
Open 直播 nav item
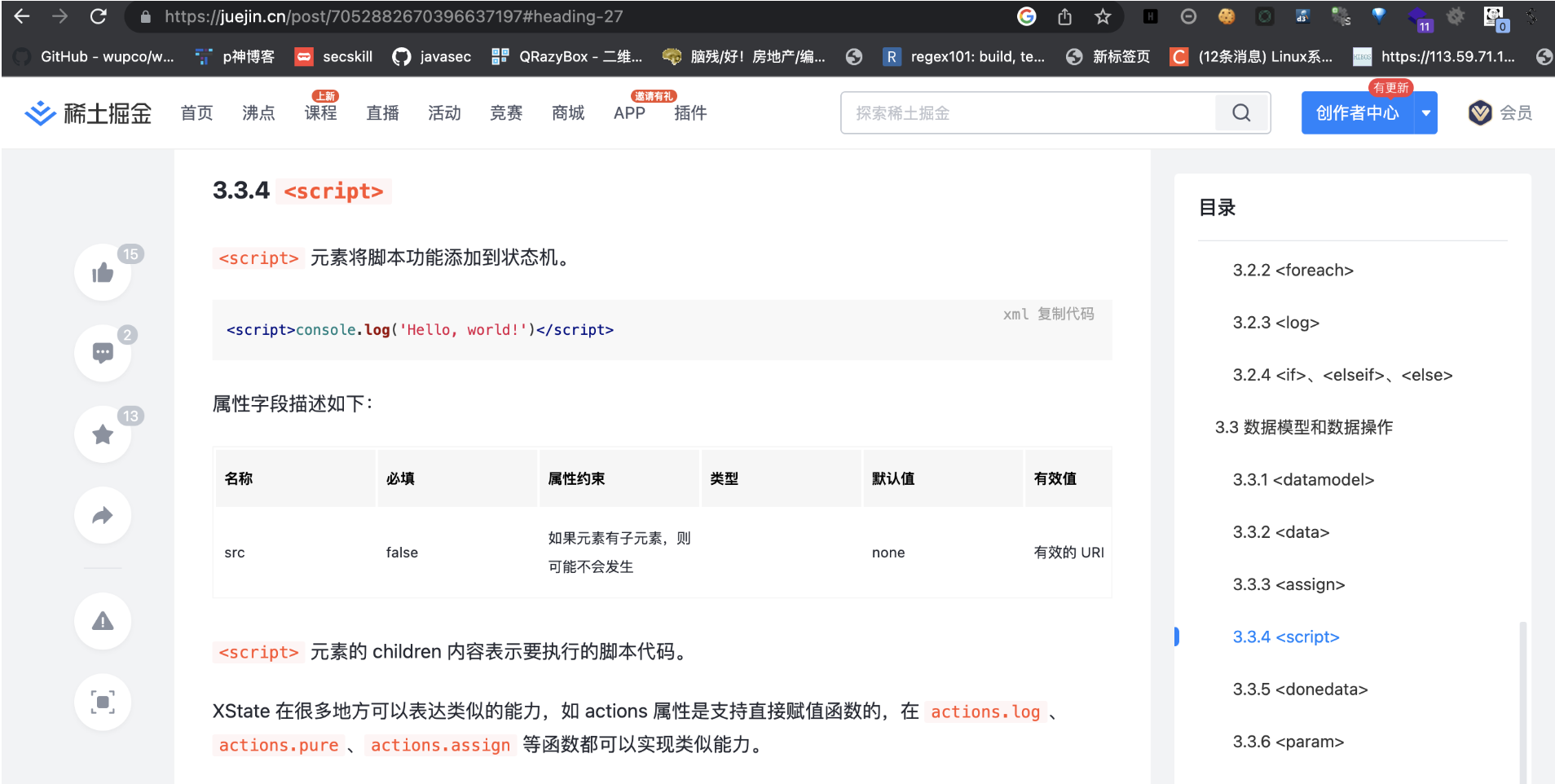pos(383,112)
